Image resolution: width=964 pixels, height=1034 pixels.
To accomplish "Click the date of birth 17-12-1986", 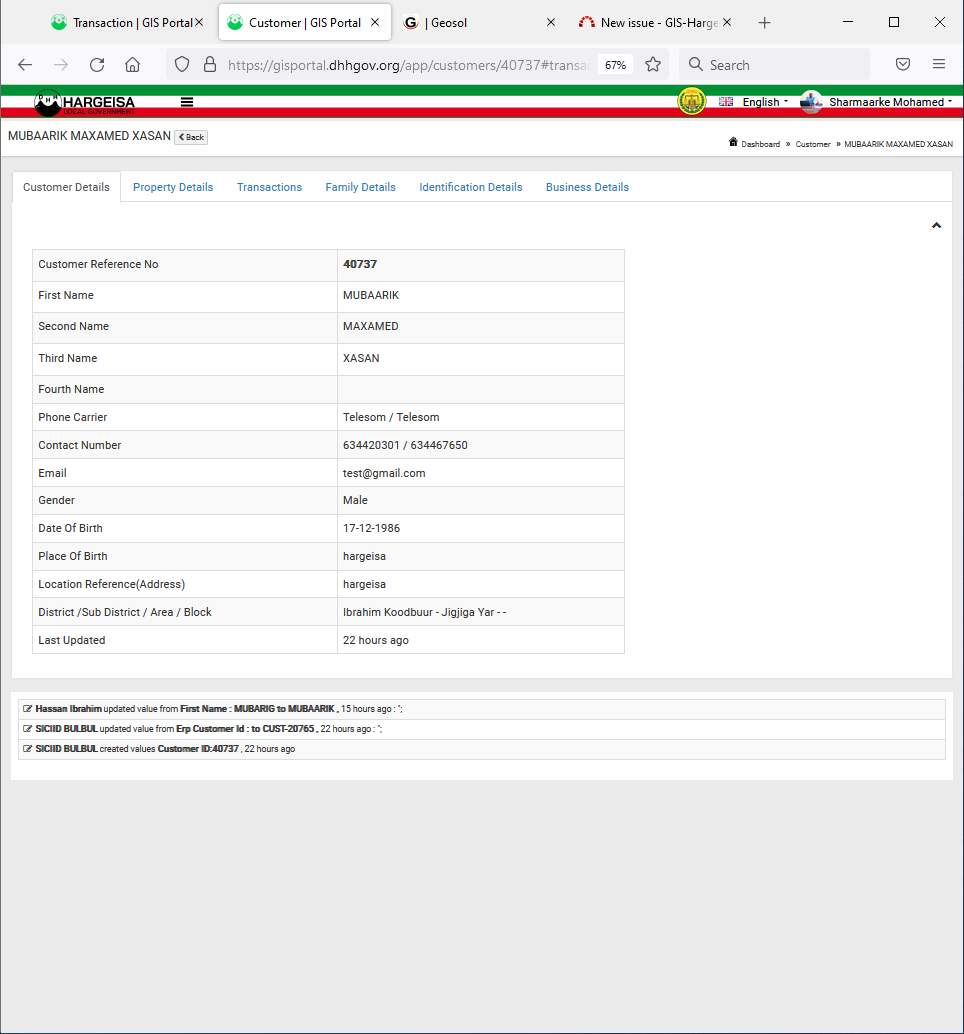I will coord(371,528).
